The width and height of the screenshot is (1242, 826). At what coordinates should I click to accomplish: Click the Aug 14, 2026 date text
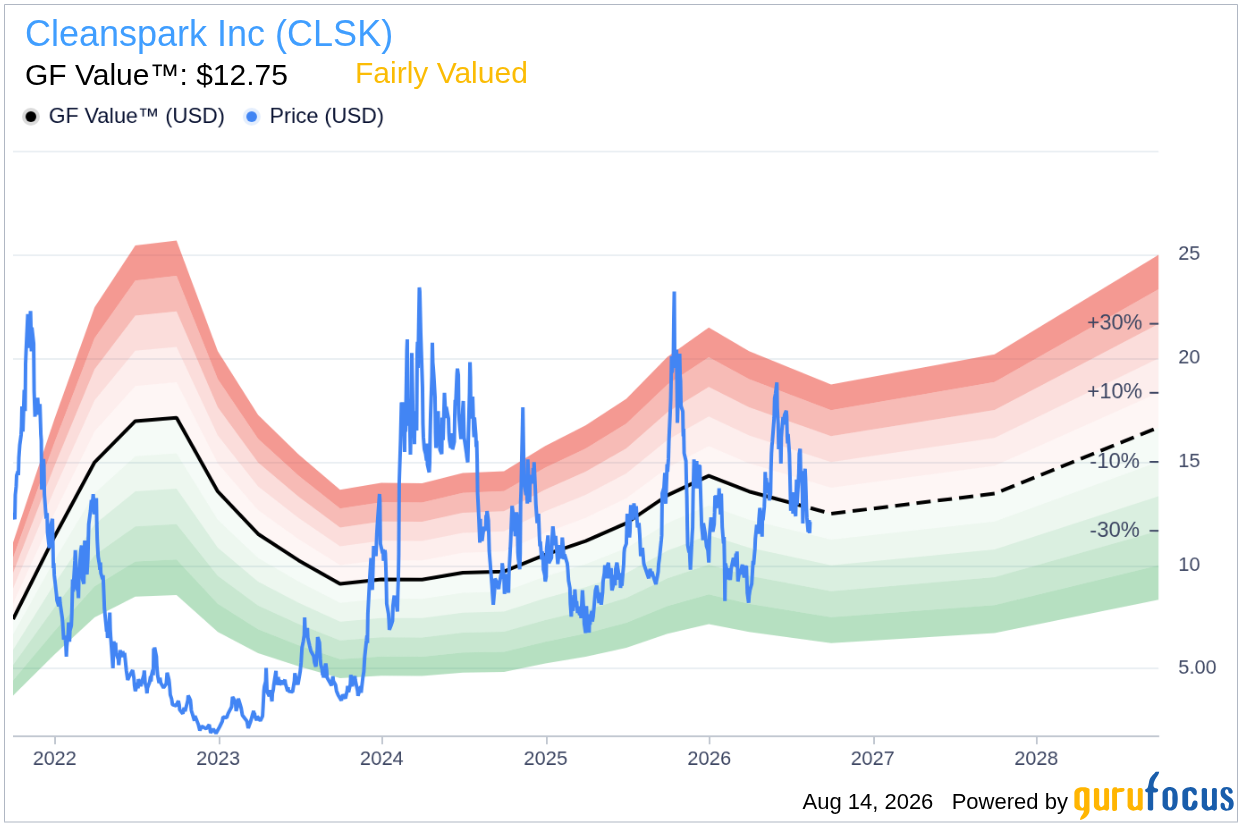click(x=867, y=802)
